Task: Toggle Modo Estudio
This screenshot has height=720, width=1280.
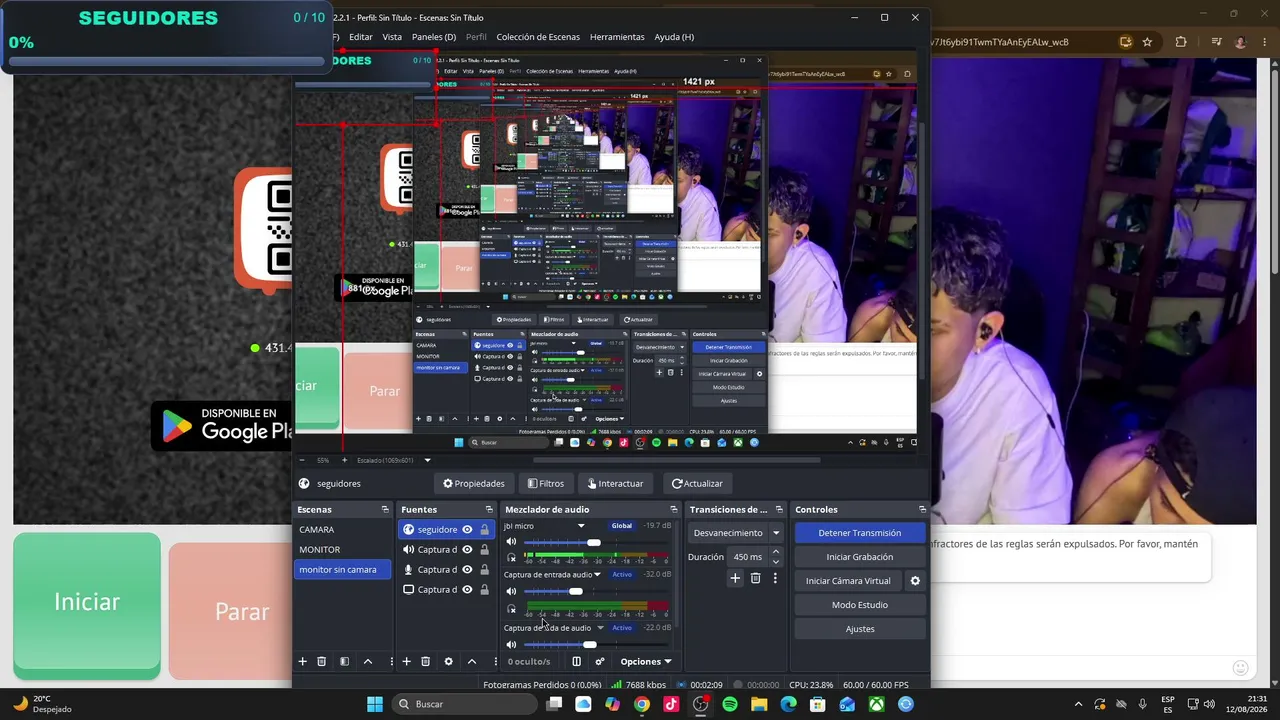Action: (x=860, y=605)
